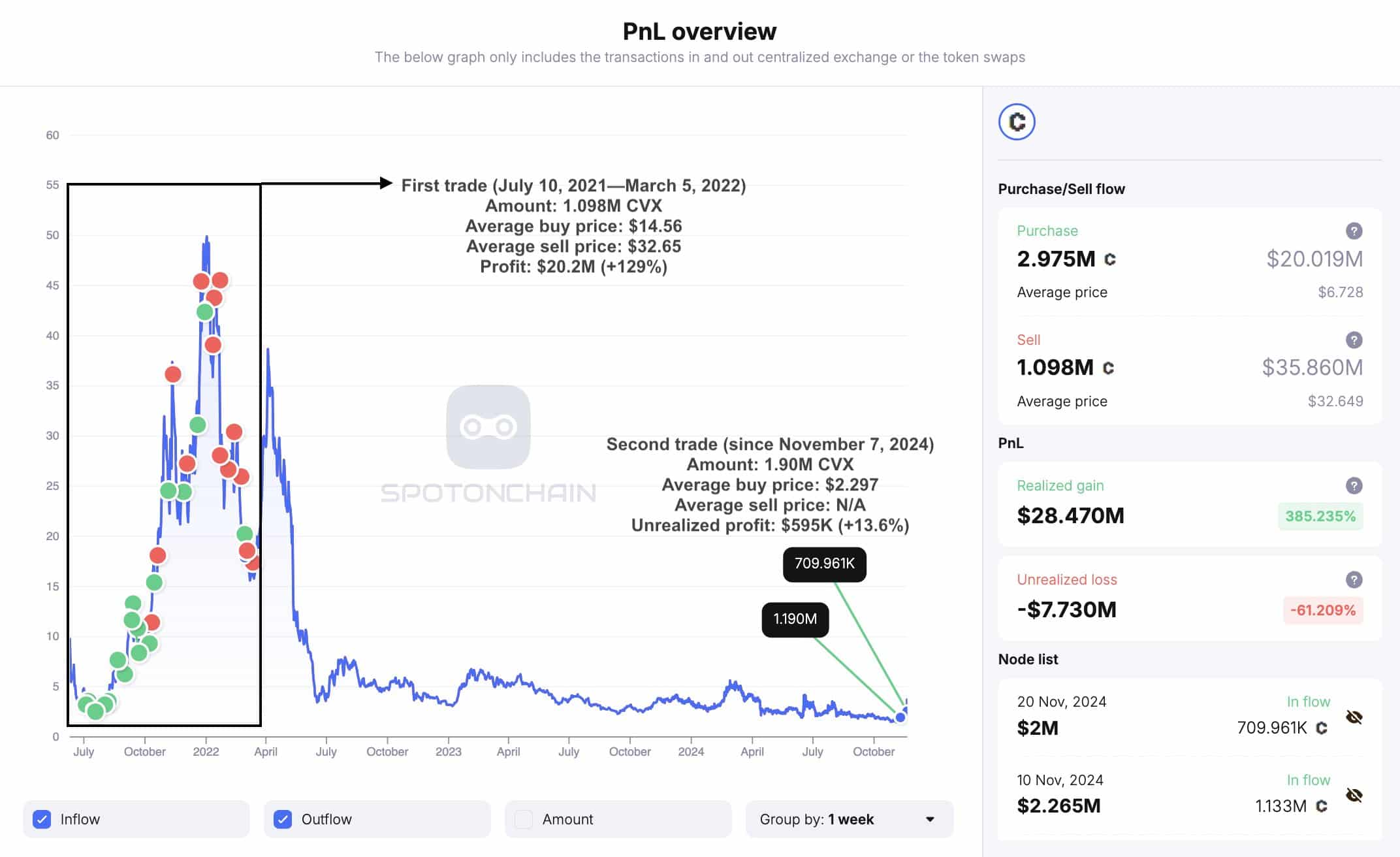Image resolution: width=1400 pixels, height=857 pixels.
Task: Click the blue marker at chart's end
Action: pyautogui.click(x=900, y=717)
